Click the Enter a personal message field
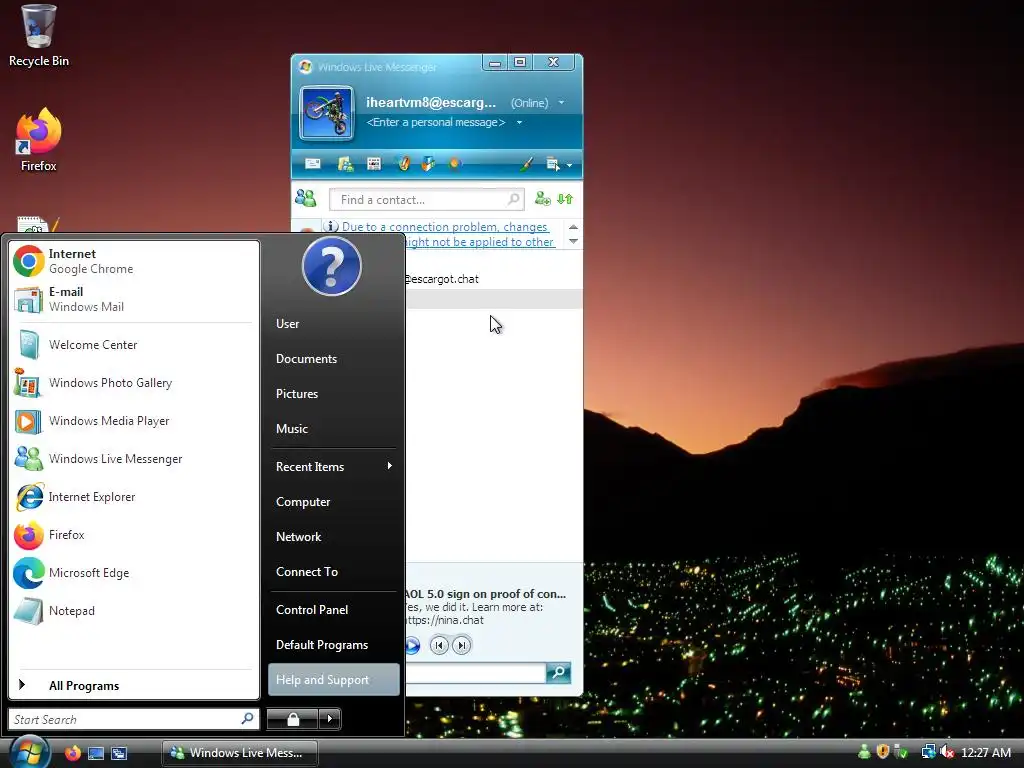 tap(436, 122)
